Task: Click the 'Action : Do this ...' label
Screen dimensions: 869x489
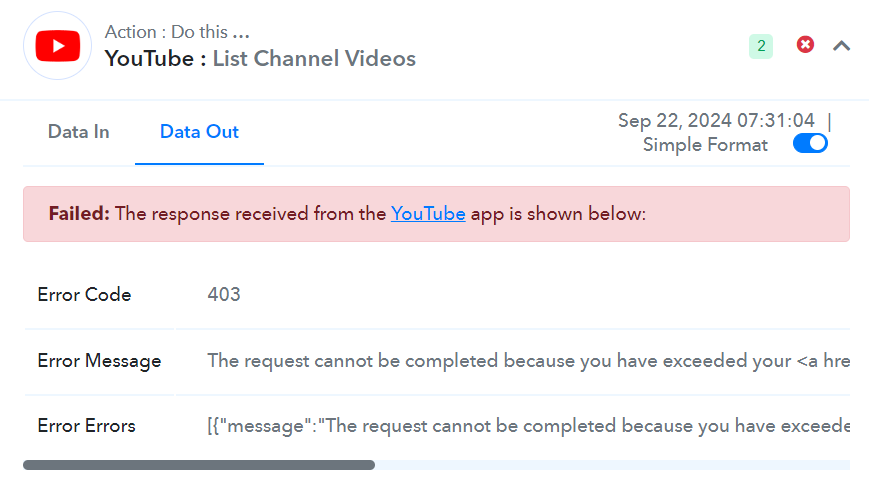Action: (x=177, y=32)
